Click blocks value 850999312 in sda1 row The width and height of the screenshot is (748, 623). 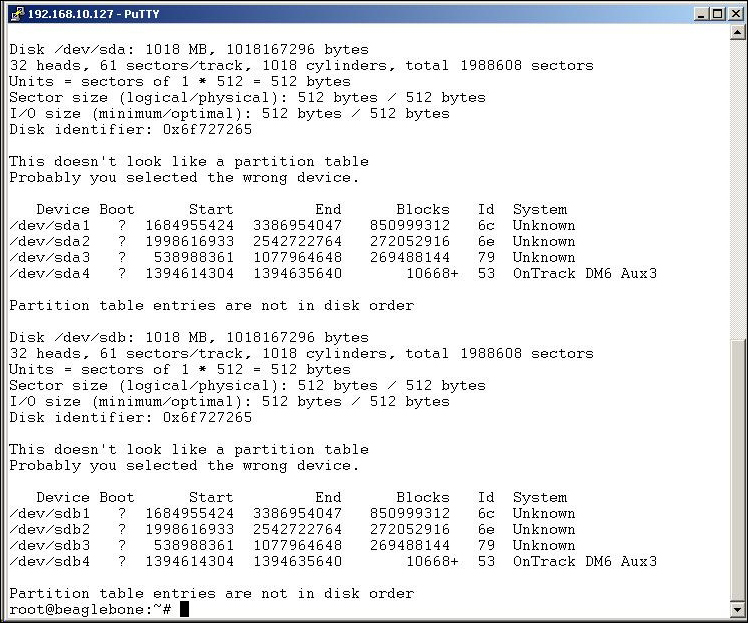(x=410, y=226)
